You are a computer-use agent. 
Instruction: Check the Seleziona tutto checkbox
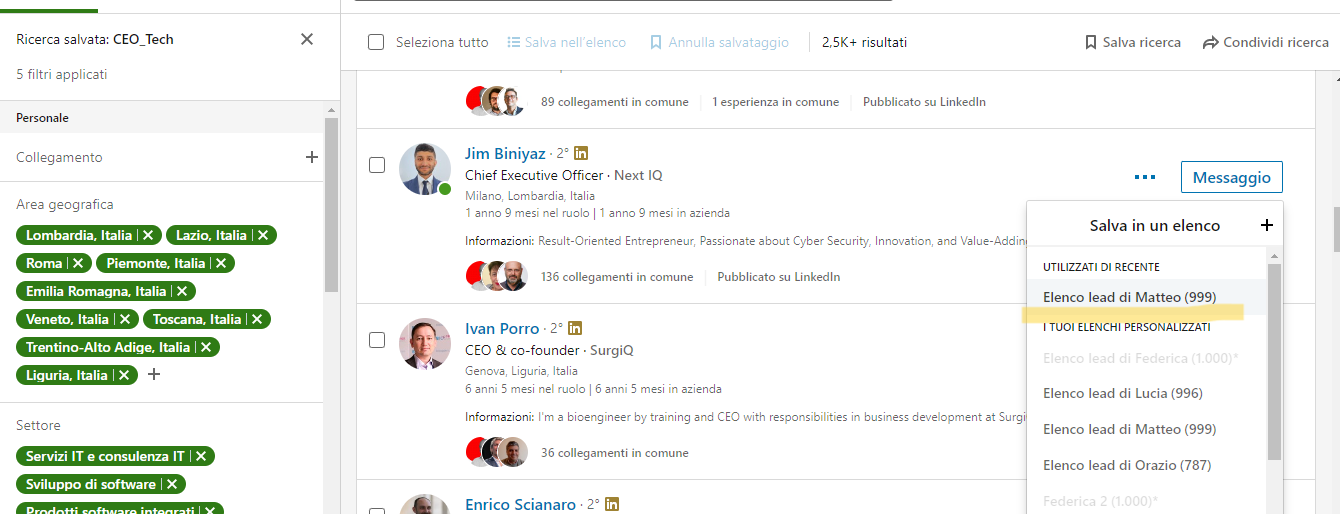pos(376,42)
